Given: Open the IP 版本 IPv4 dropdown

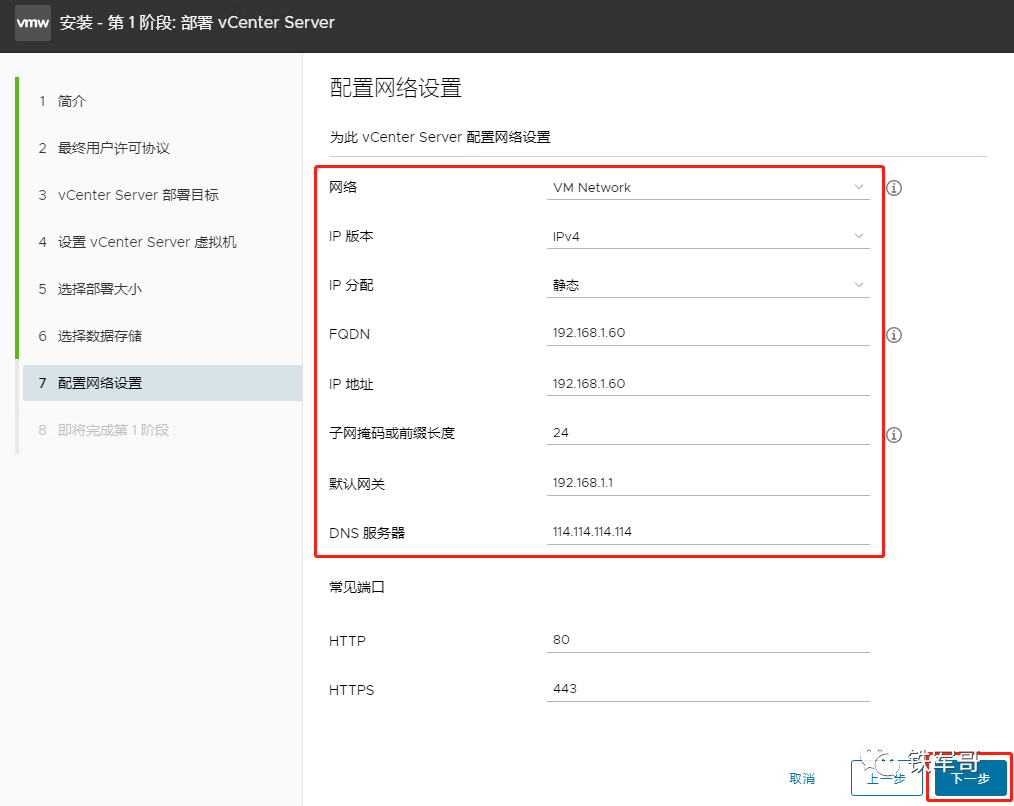Looking at the screenshot, I should [708, 236].
